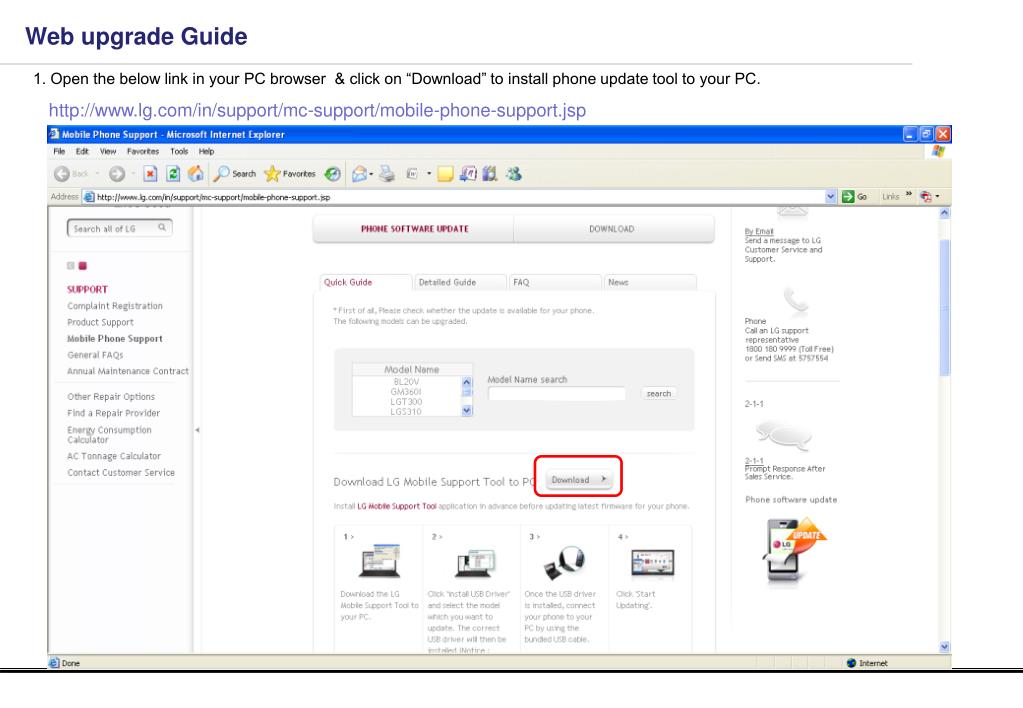1023x708 pixels.
Task: Open the Tools menu
Action: pyautogui.click(x=179, y=151)
